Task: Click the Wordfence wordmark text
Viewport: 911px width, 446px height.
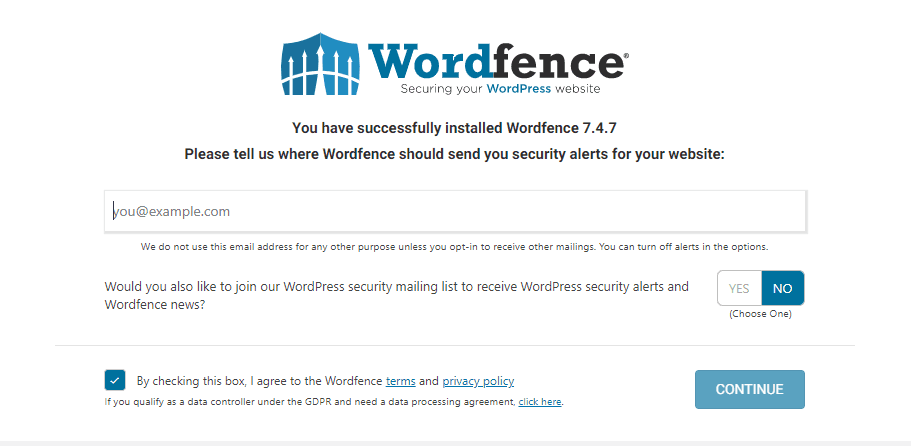Action: click(x=495, y=61)
